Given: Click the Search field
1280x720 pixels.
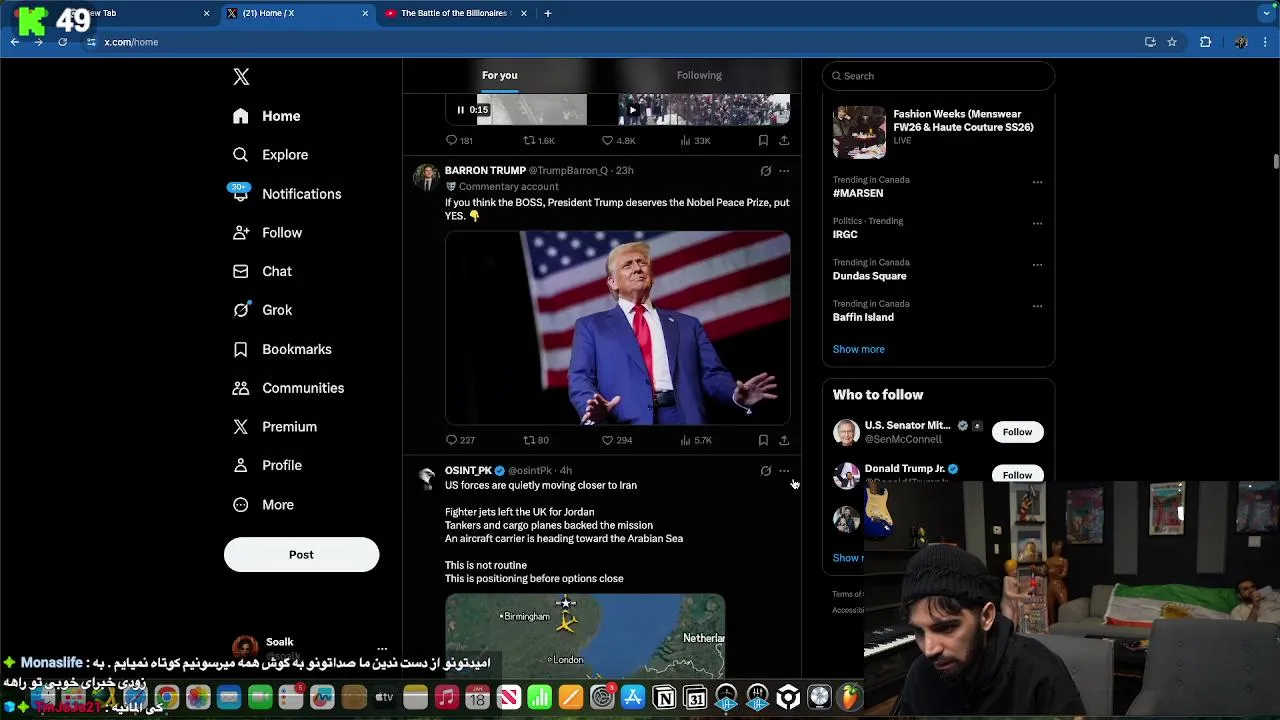Looking at the screenshot, I should [x=938, y=76].
